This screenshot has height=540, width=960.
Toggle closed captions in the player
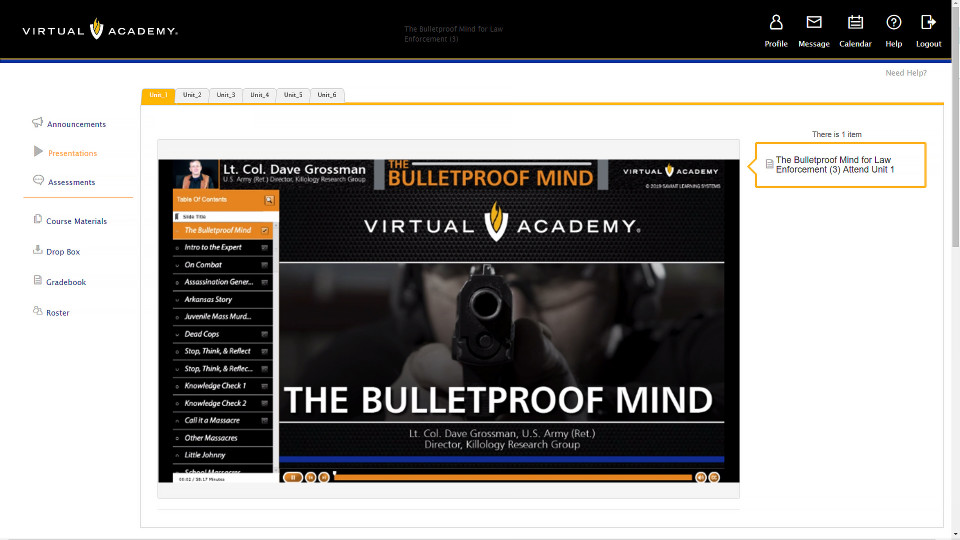point(714,477)
